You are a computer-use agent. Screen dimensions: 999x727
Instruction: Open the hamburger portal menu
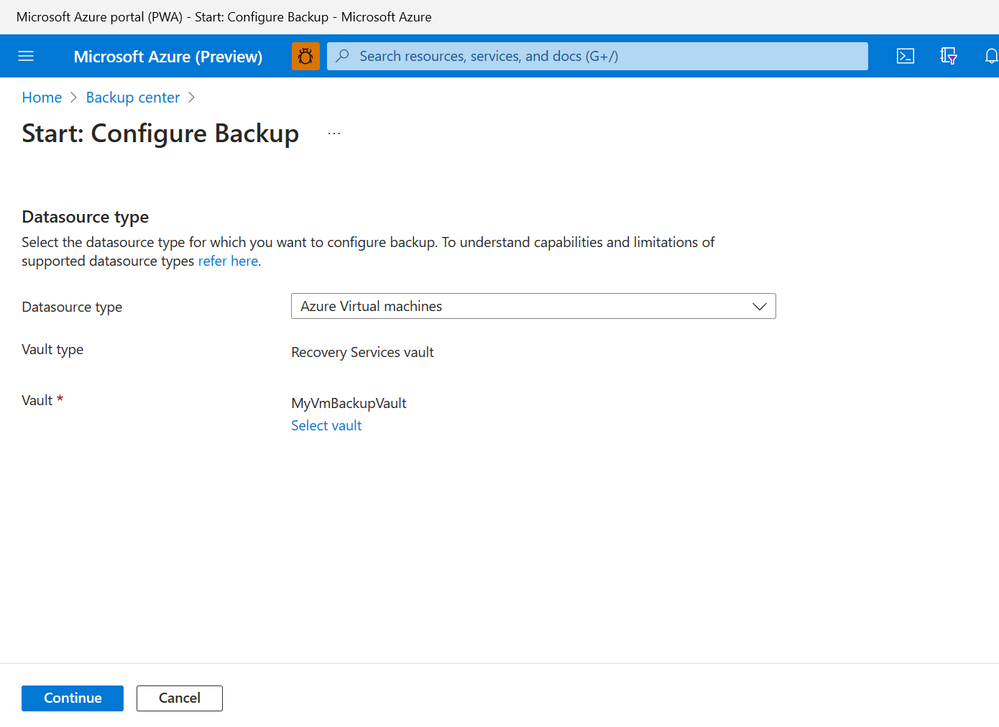tap(25, 56)
